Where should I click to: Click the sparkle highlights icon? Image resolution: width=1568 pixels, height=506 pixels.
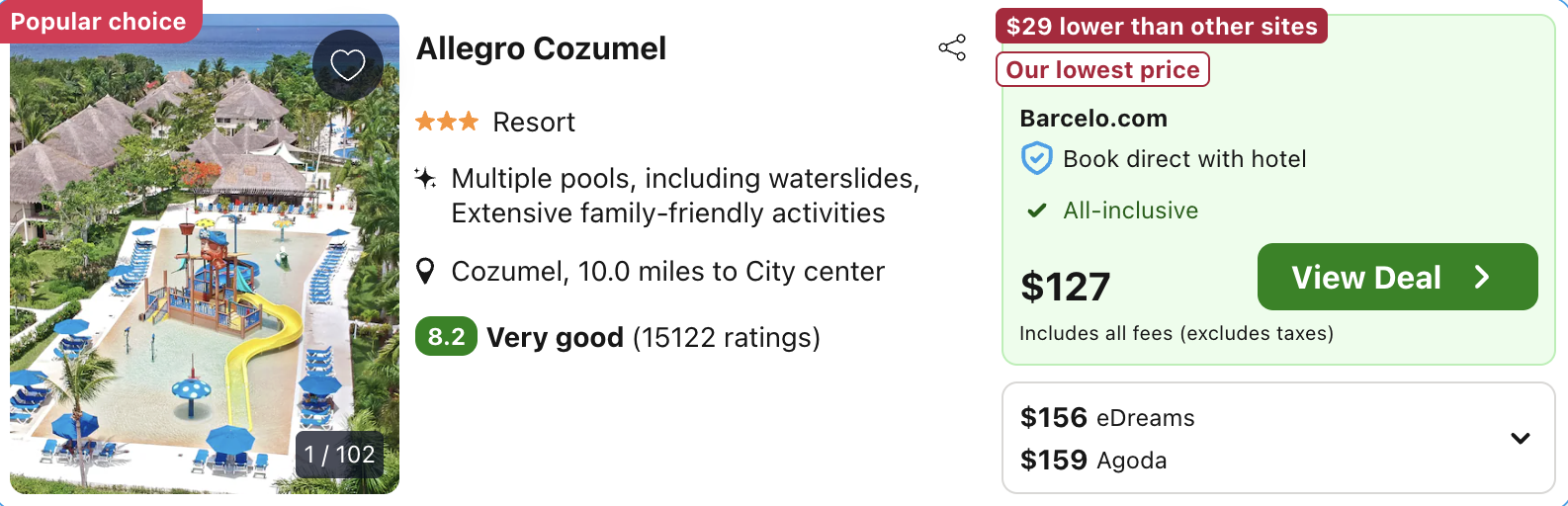pyautogui.click(x=425, y=179)
